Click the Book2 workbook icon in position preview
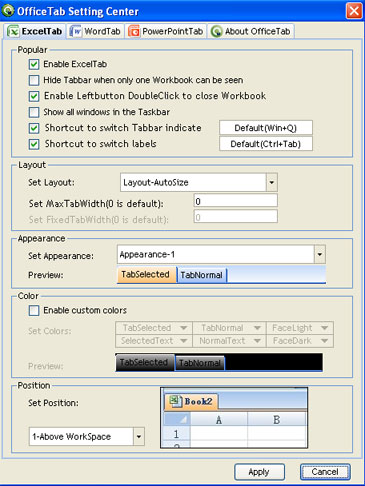Image resolution: width=365 pixels, height=486 pixels. [175, 401]
